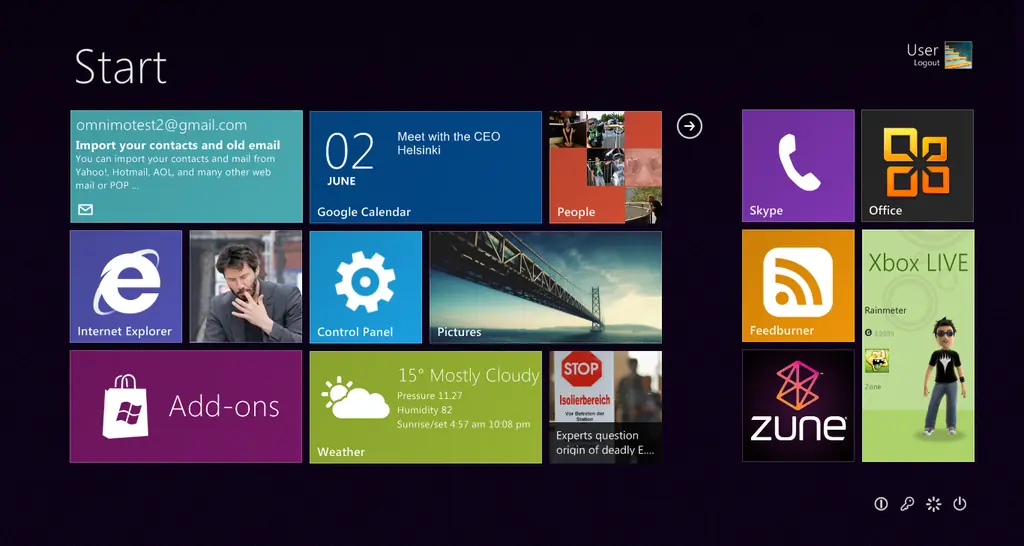Open Google Calendar tile
Viewport: 1024px width, 546px height.
(426, 167)
